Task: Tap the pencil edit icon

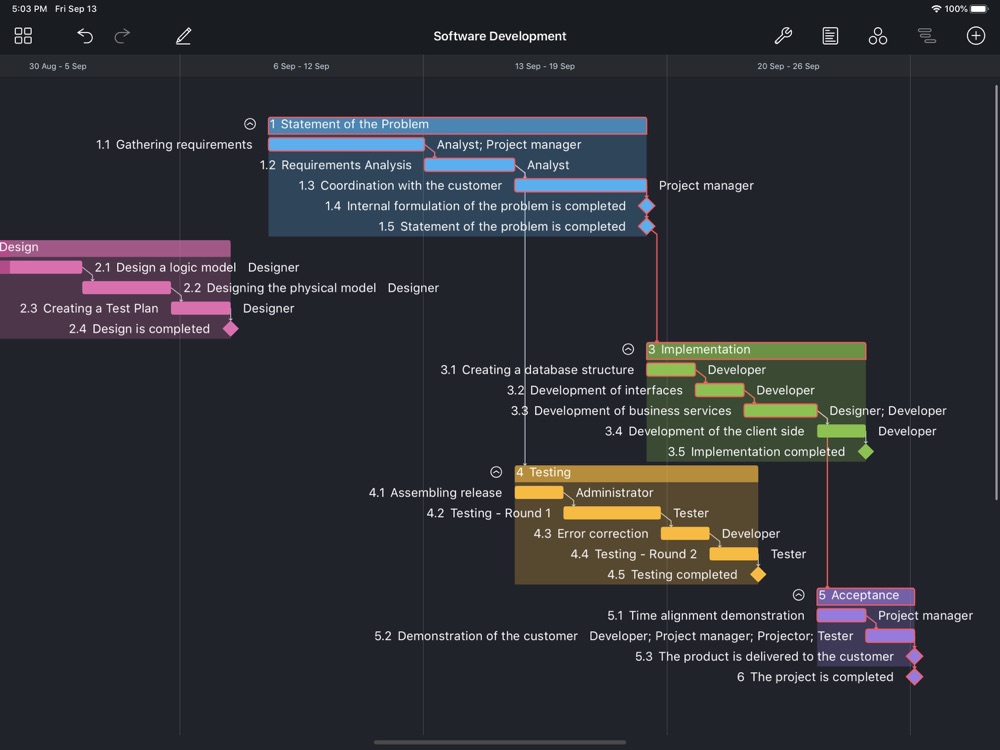Action: pos(183,36)
